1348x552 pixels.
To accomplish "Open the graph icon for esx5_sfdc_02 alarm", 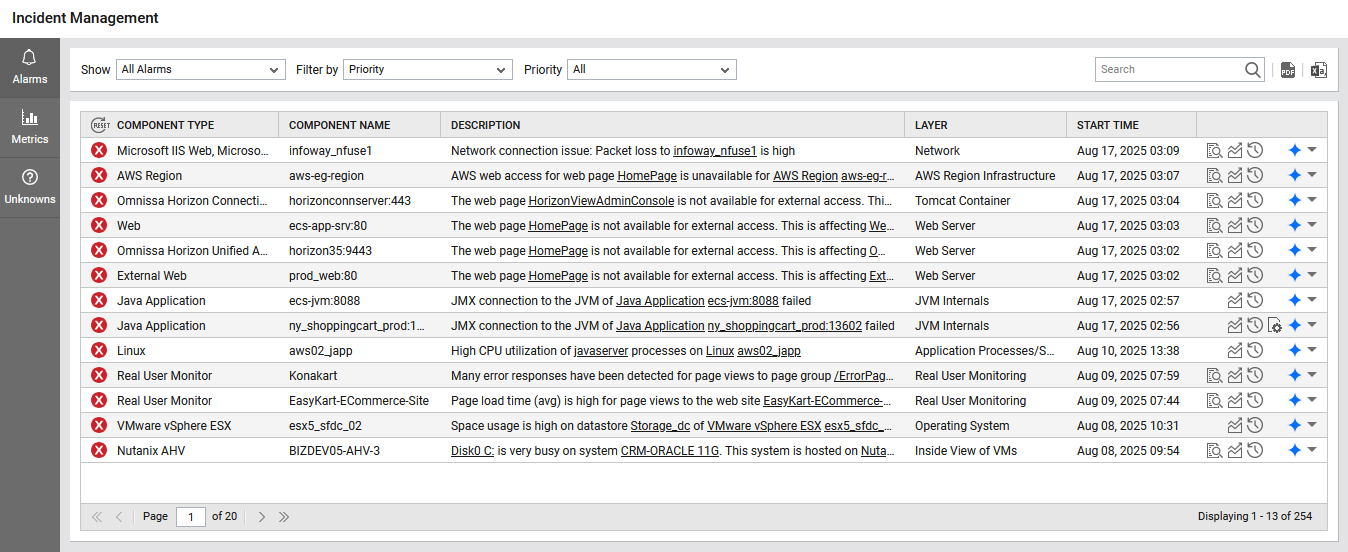I will [1235, 426].
